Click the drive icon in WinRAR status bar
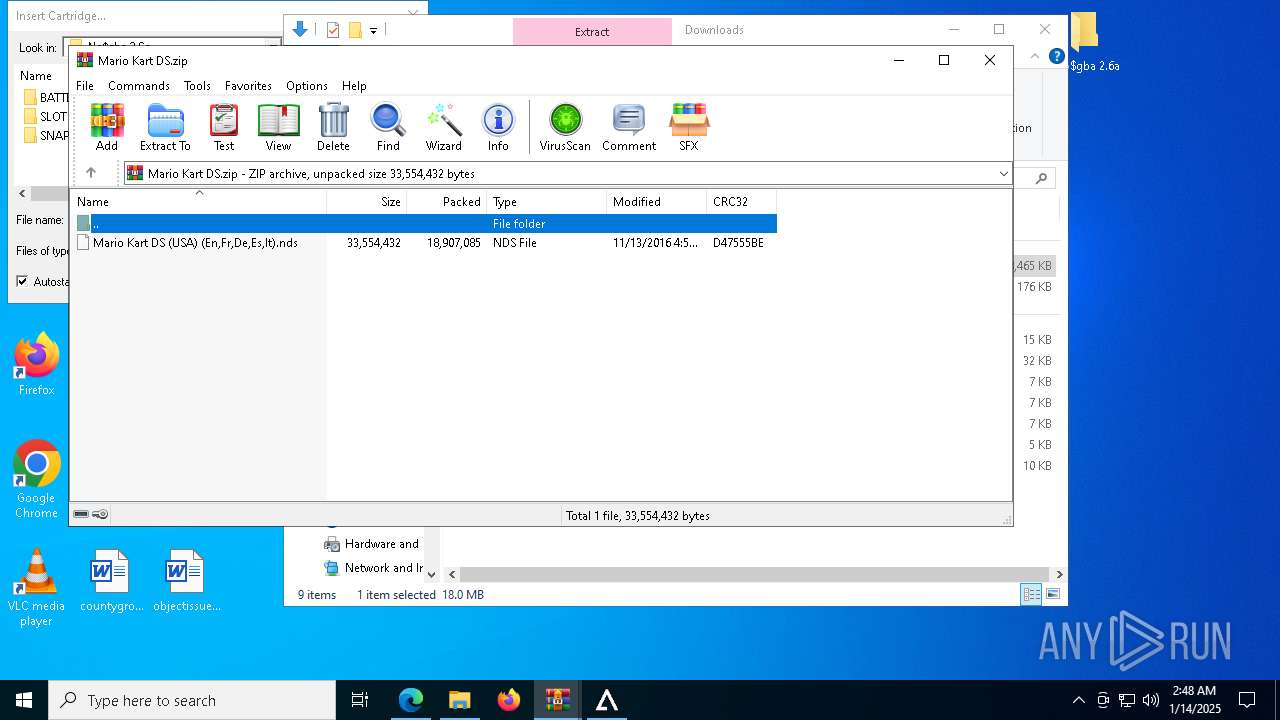The image size is (1280, 720). (82, 515)
